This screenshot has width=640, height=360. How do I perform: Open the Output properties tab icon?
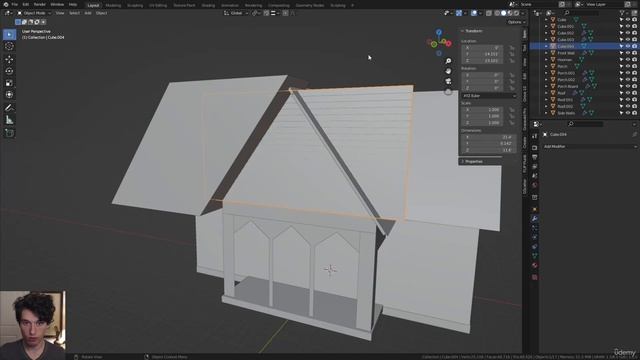point(535,157)
